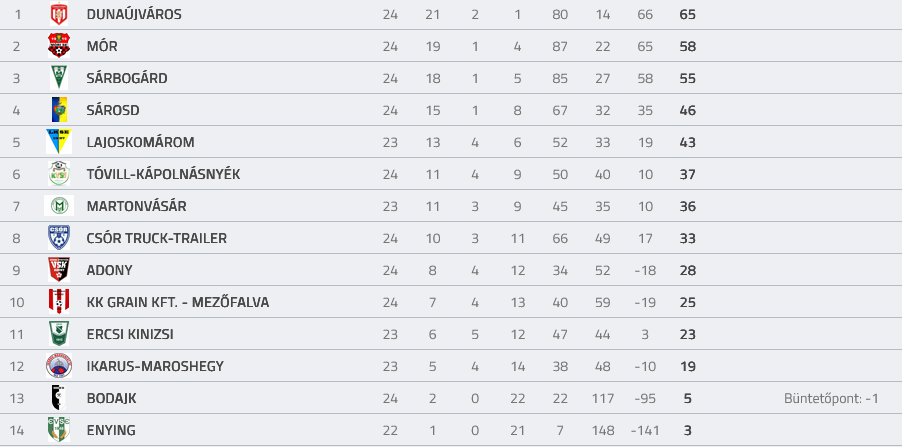
Task: Open the Enying green-orange striped badge
Action: click(59, 429)
